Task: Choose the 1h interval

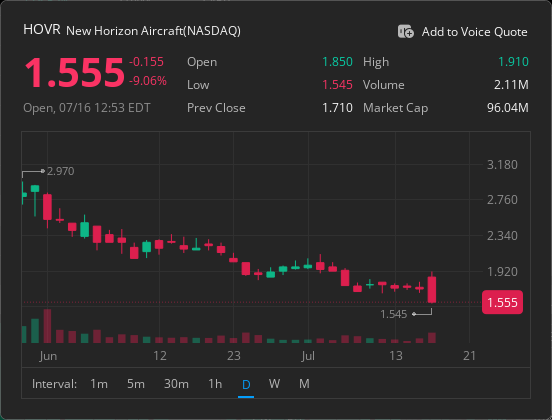Action: coord(215,383)
